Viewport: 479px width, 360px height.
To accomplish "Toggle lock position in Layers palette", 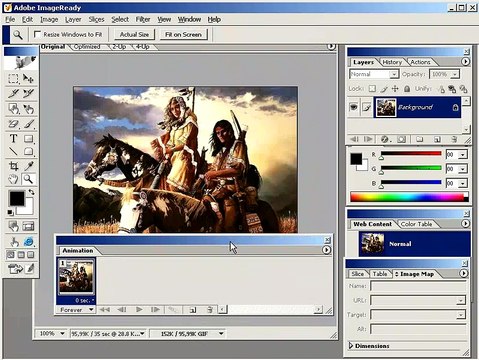I will tap(395, 89).
